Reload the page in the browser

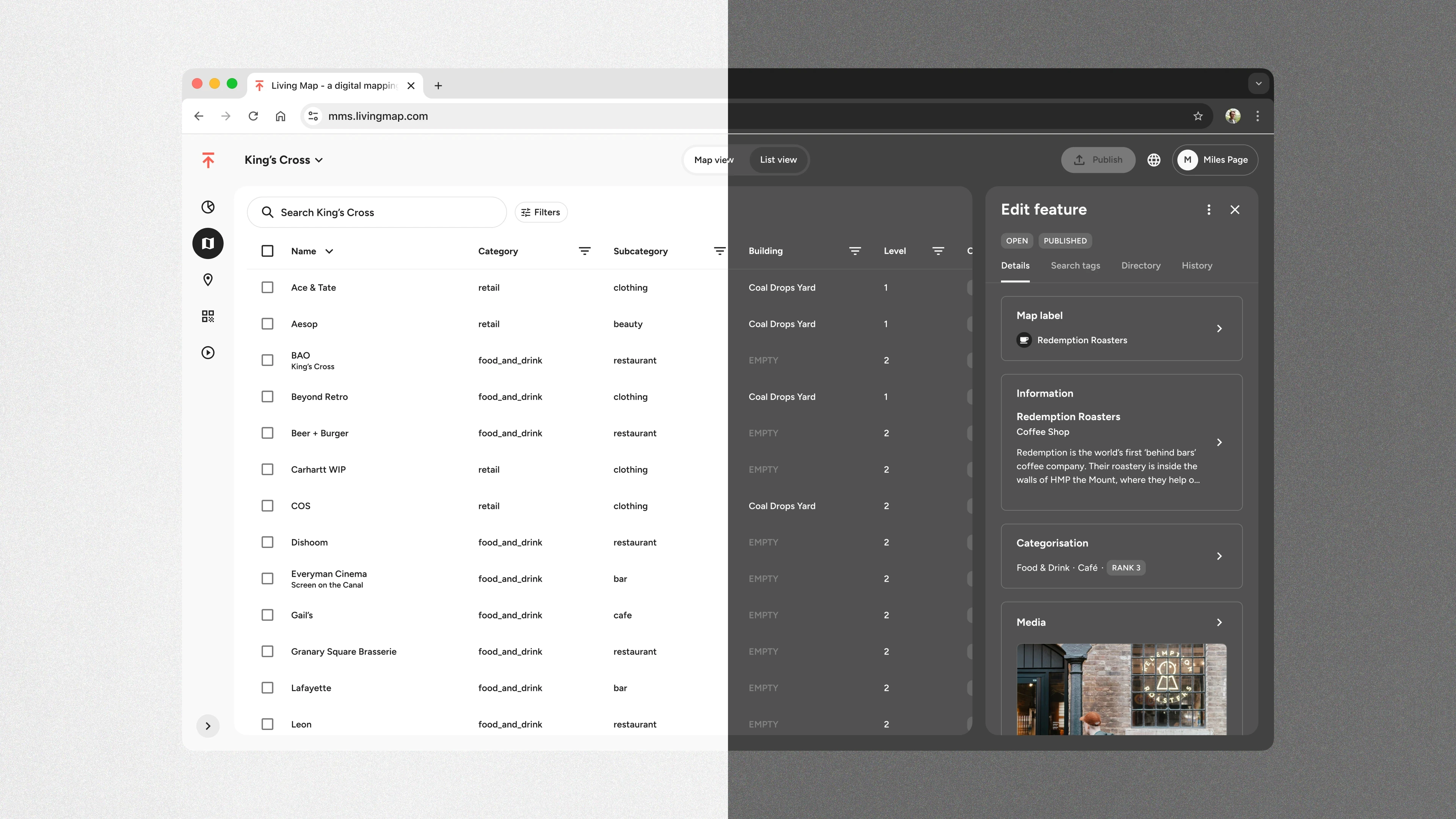pos(253,116)
